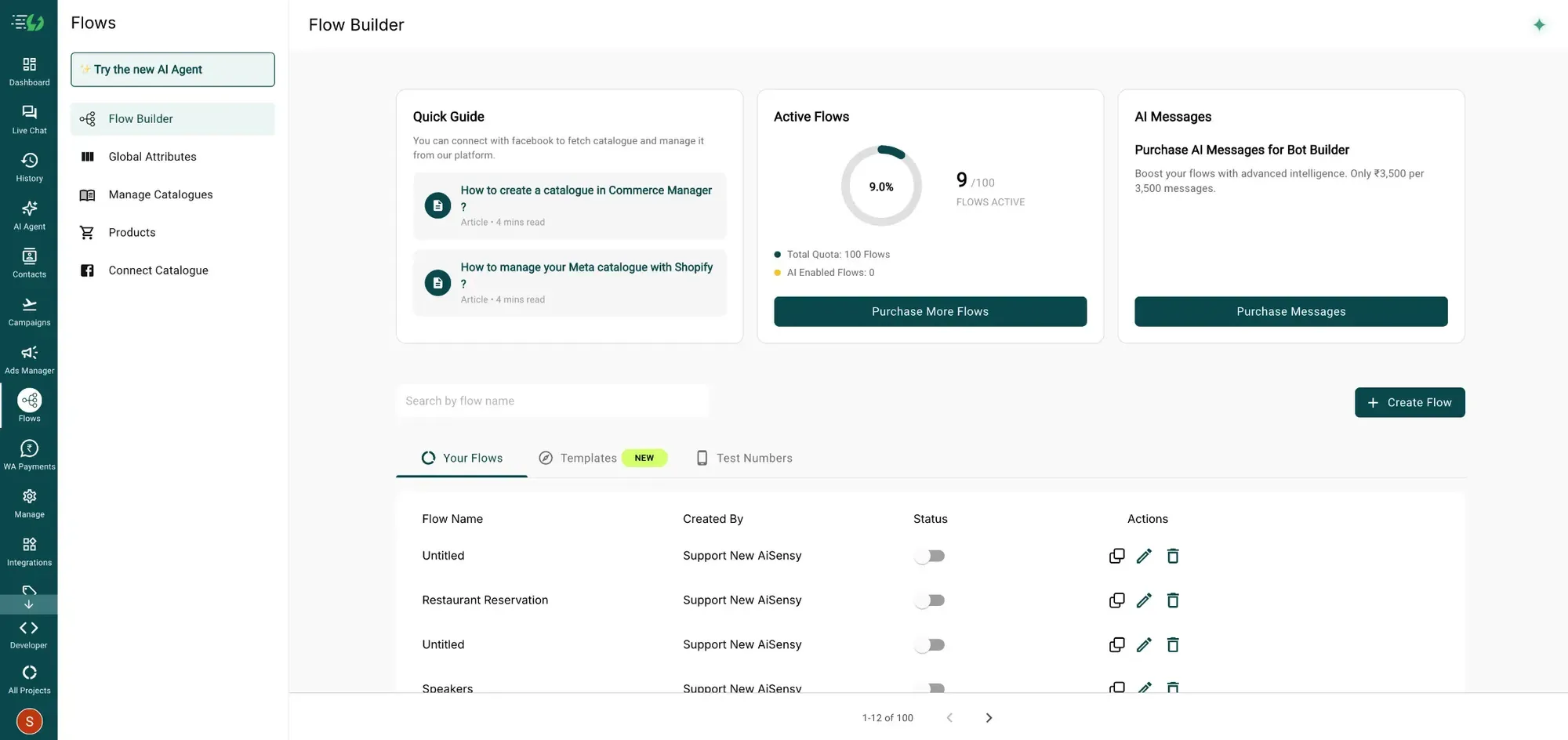Expand the sidebar down arrow for more items
The width and height of the screenshot is (1568, 740).
coord(29,604)
